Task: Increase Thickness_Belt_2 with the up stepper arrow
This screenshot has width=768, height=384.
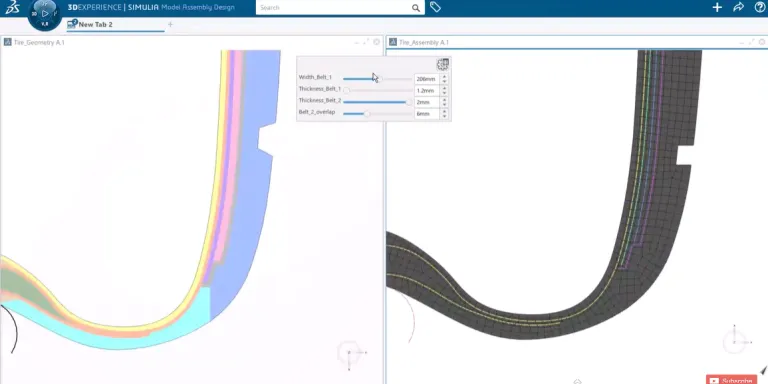Action: 444,100
